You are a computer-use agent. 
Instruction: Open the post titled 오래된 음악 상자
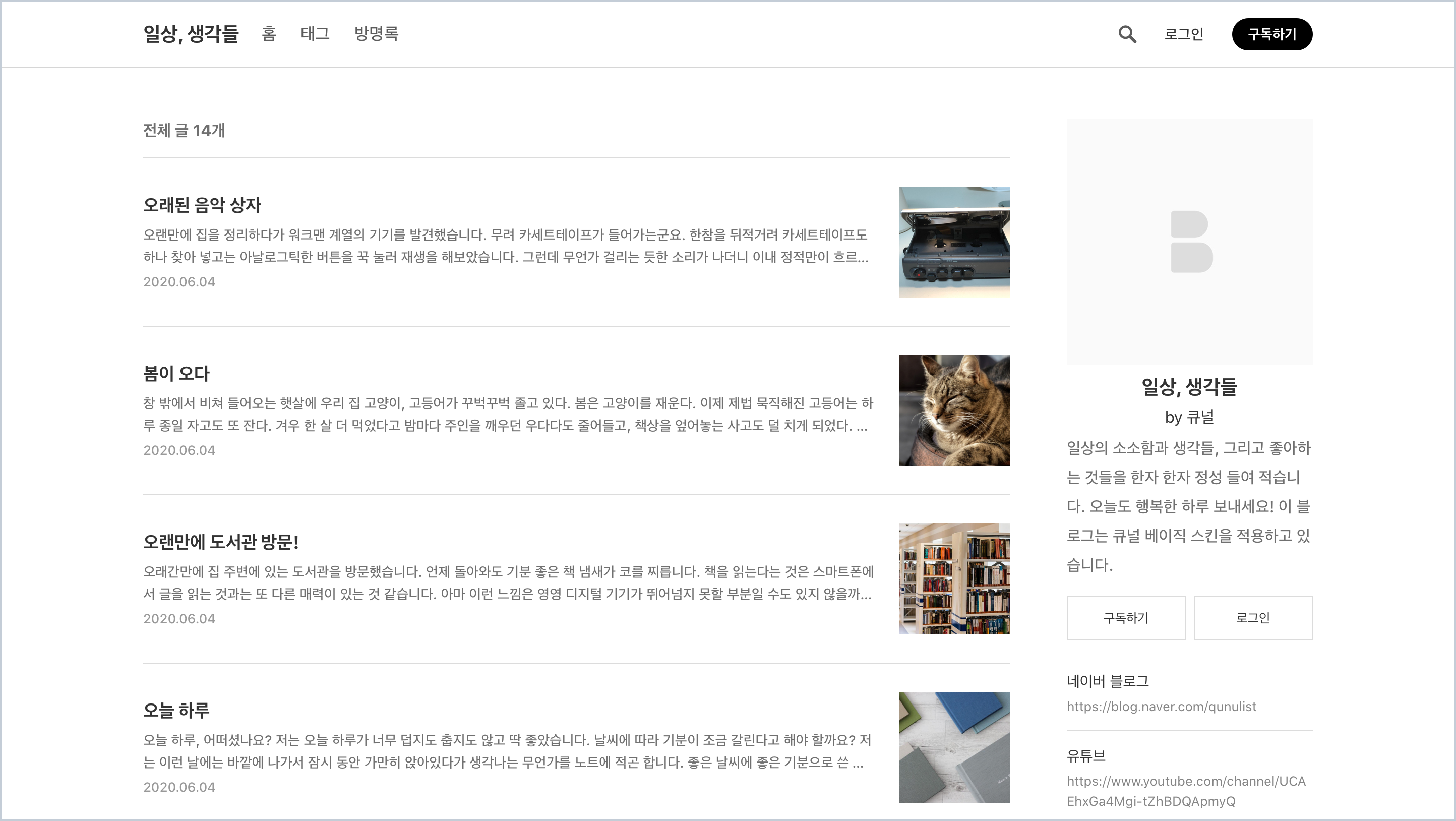point(202,205)
